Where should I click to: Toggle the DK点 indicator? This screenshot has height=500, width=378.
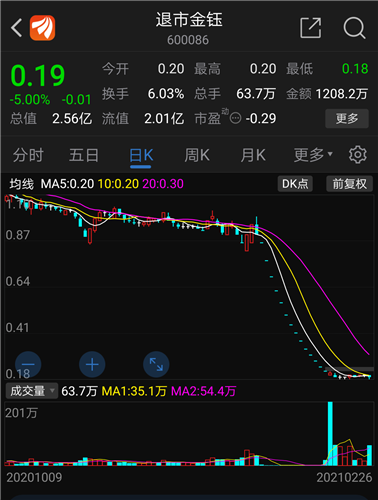click(x=295, y=184)
